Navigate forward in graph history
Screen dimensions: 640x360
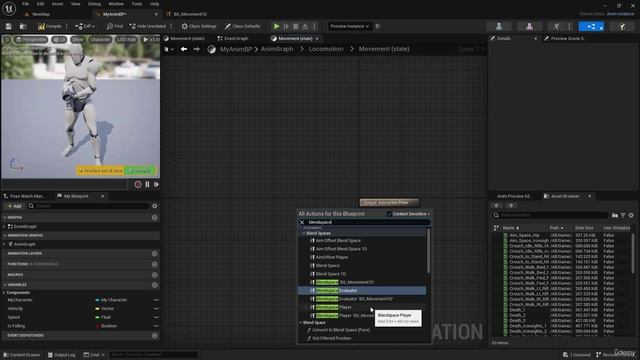(196, 49)
